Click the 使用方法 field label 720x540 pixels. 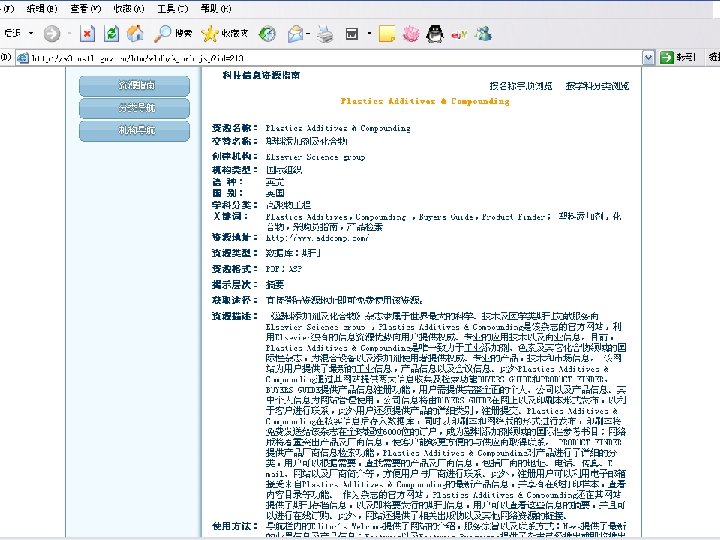point(234,526)
